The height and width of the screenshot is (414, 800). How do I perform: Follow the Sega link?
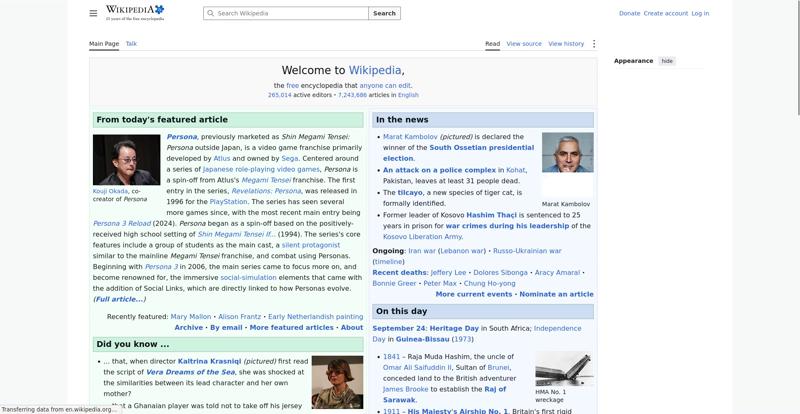(289, 159)
